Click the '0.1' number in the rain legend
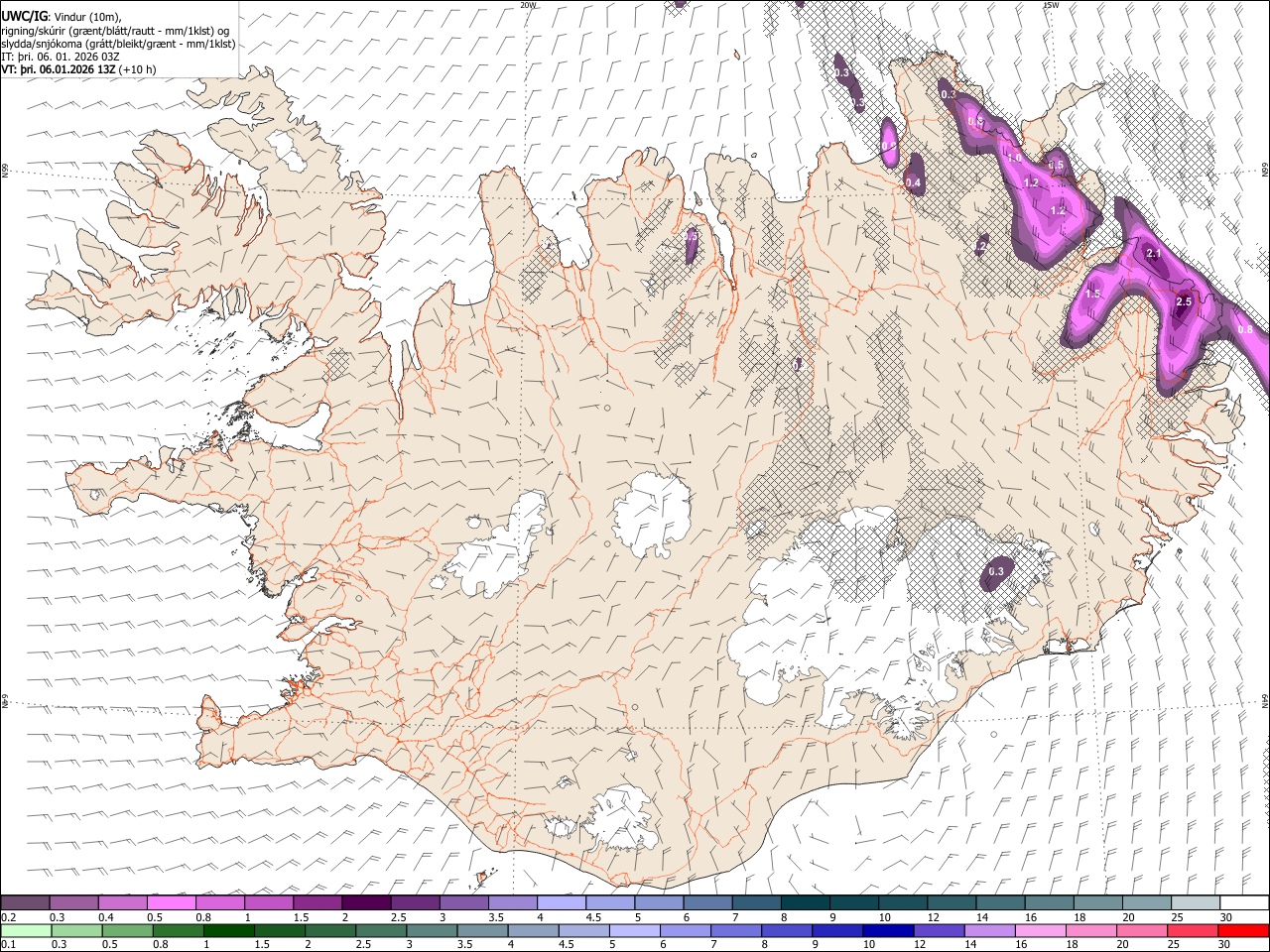The height and width of the screenshot is (952, 1270). (8, 945)
